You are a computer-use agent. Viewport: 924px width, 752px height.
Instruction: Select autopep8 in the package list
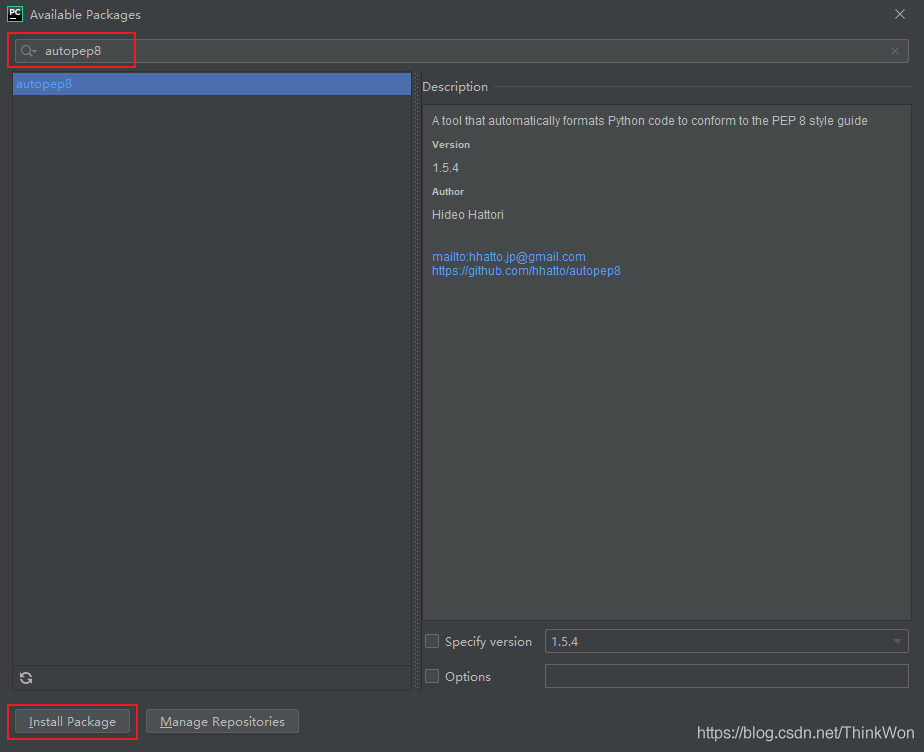tap(44, 84)
